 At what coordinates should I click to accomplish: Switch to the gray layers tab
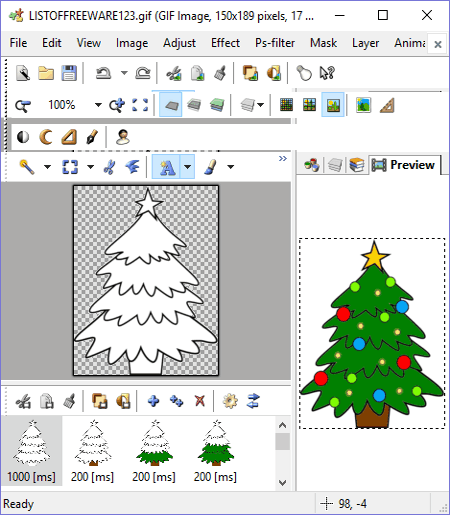334,165
